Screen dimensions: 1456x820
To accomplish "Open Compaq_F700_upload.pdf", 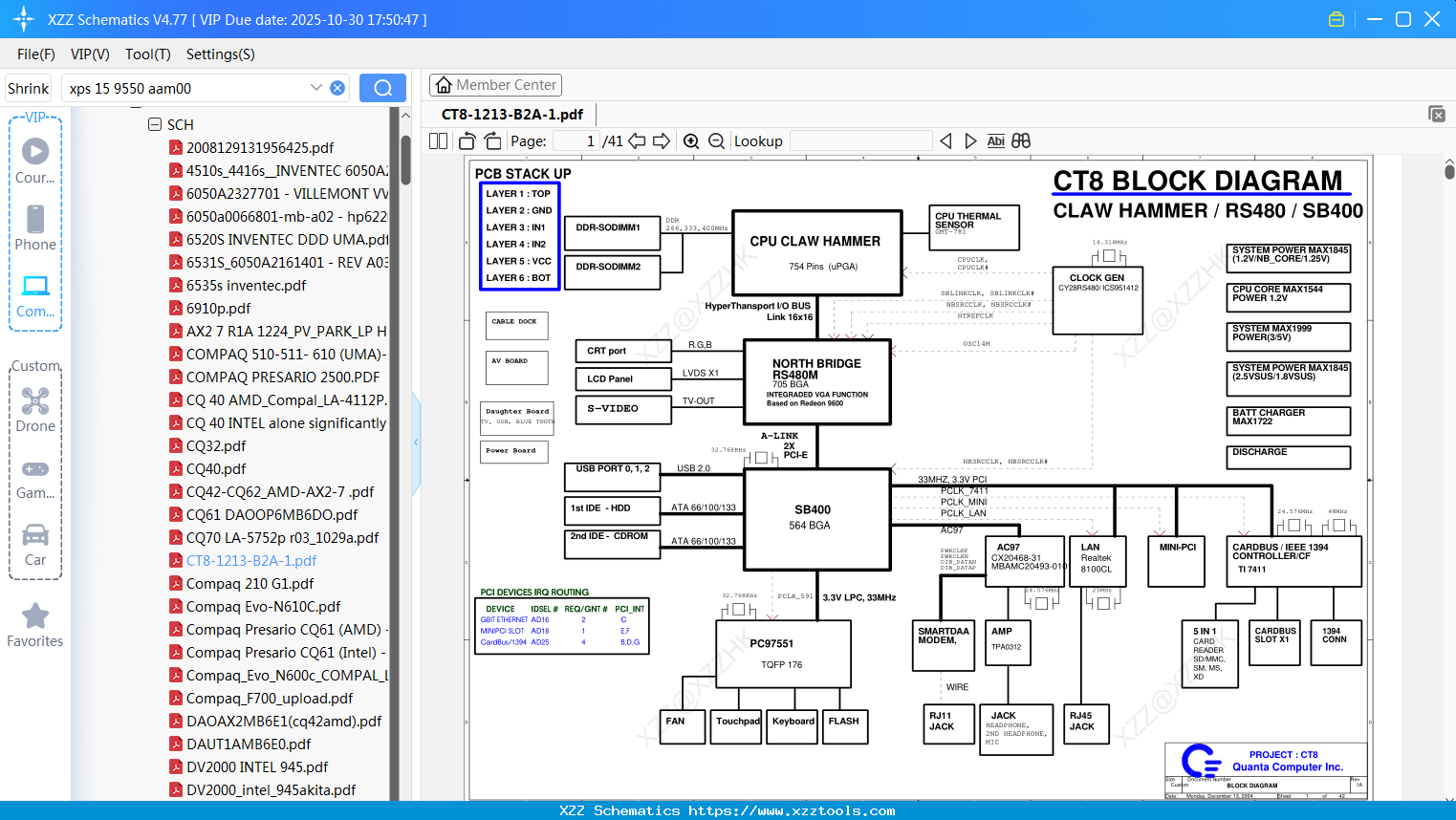I will pos(270,699).
